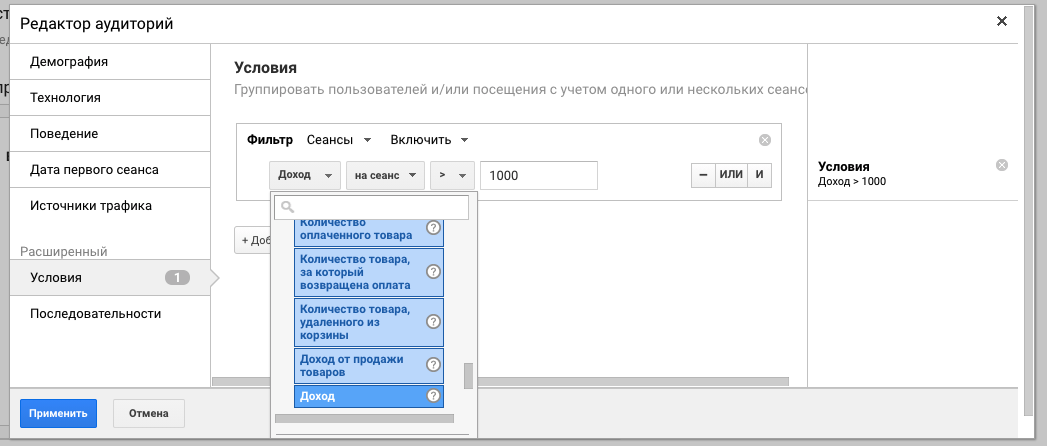Click help icon for Доход от продажи товаров

[x=433, y=365]
